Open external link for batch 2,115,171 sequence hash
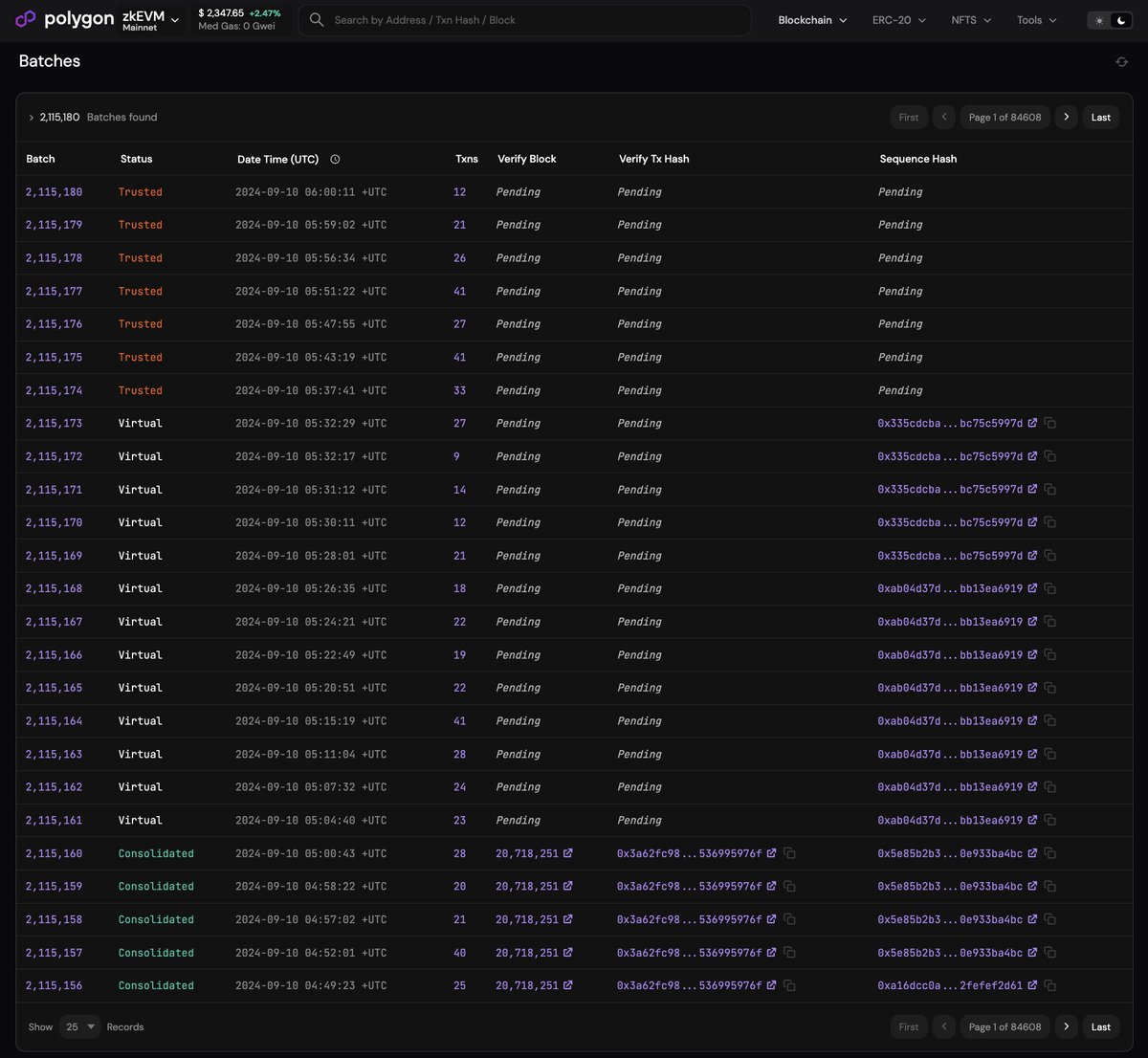Screen dimensions: 1148x1058 pos(1032,489)
